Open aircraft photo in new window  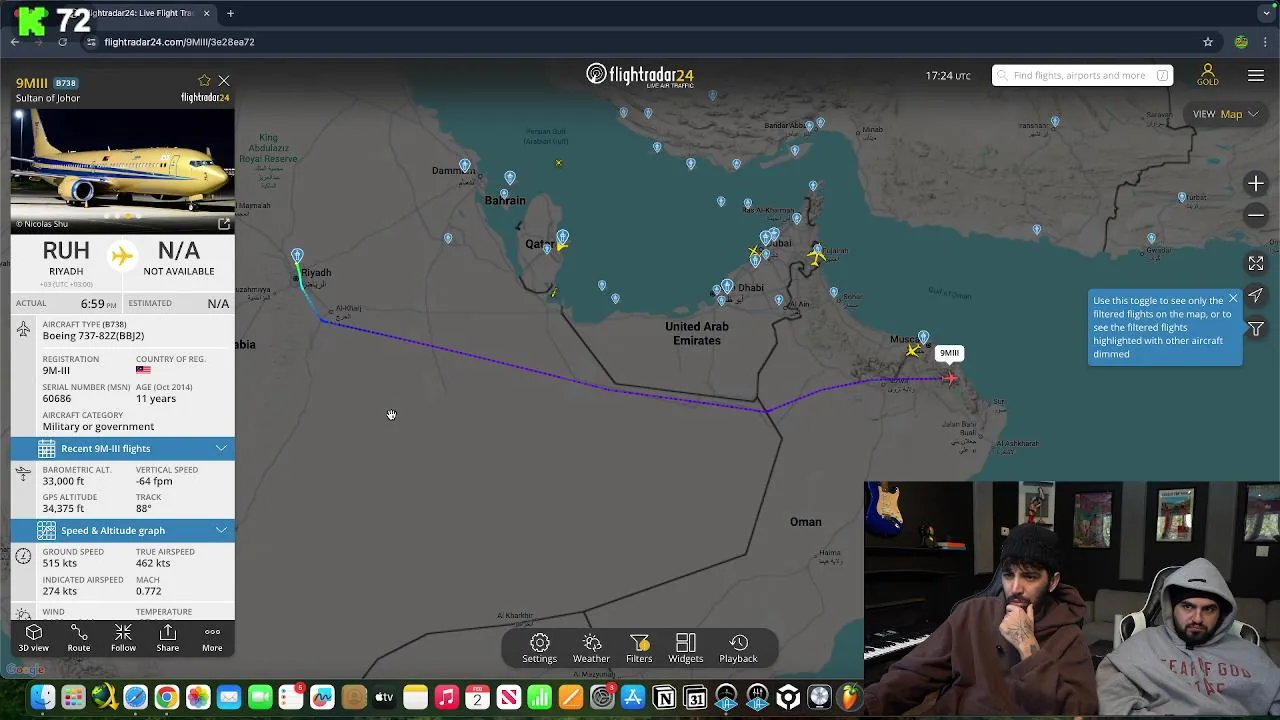tap(224, 224)
